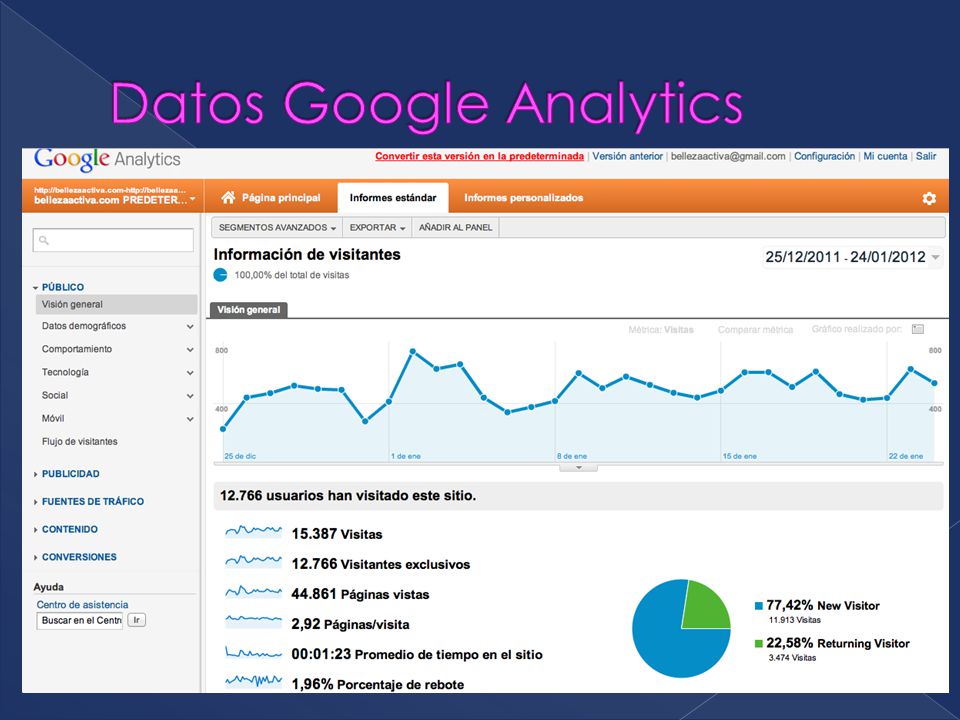The height and width of the screenshot is (720, 960).
Task: Select the Visión general chart tab
Action: (249, 310)
